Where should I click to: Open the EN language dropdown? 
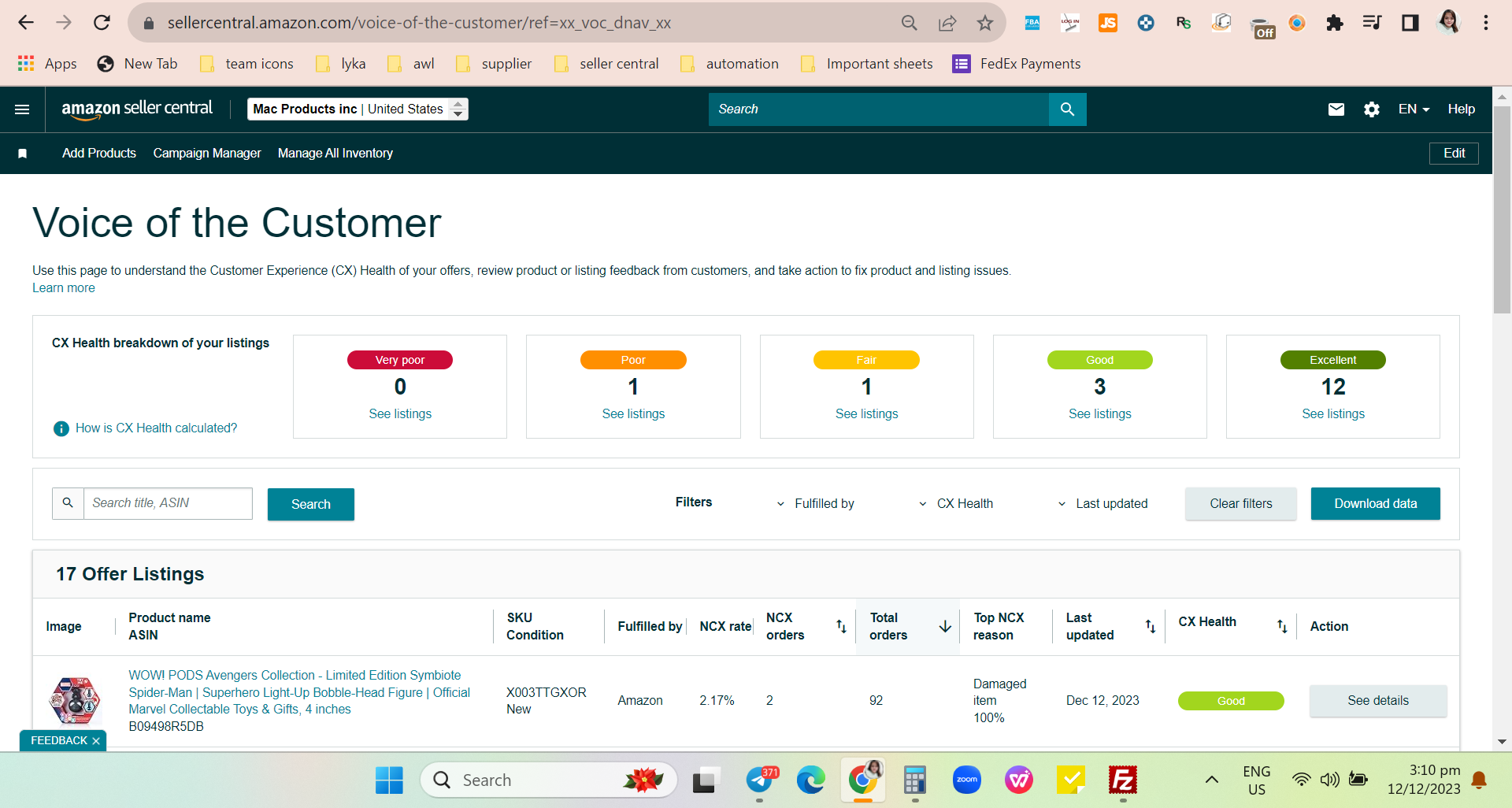[1414, 109]
